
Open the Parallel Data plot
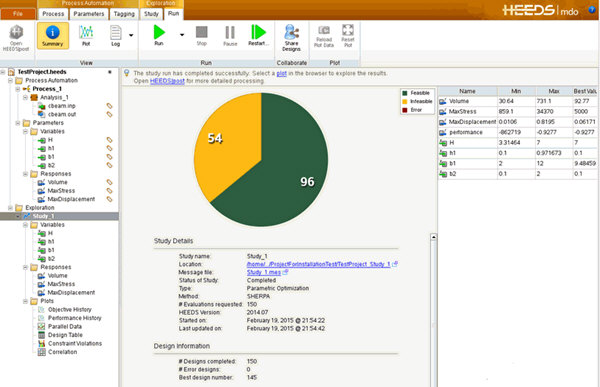click(x=65, y=326)
